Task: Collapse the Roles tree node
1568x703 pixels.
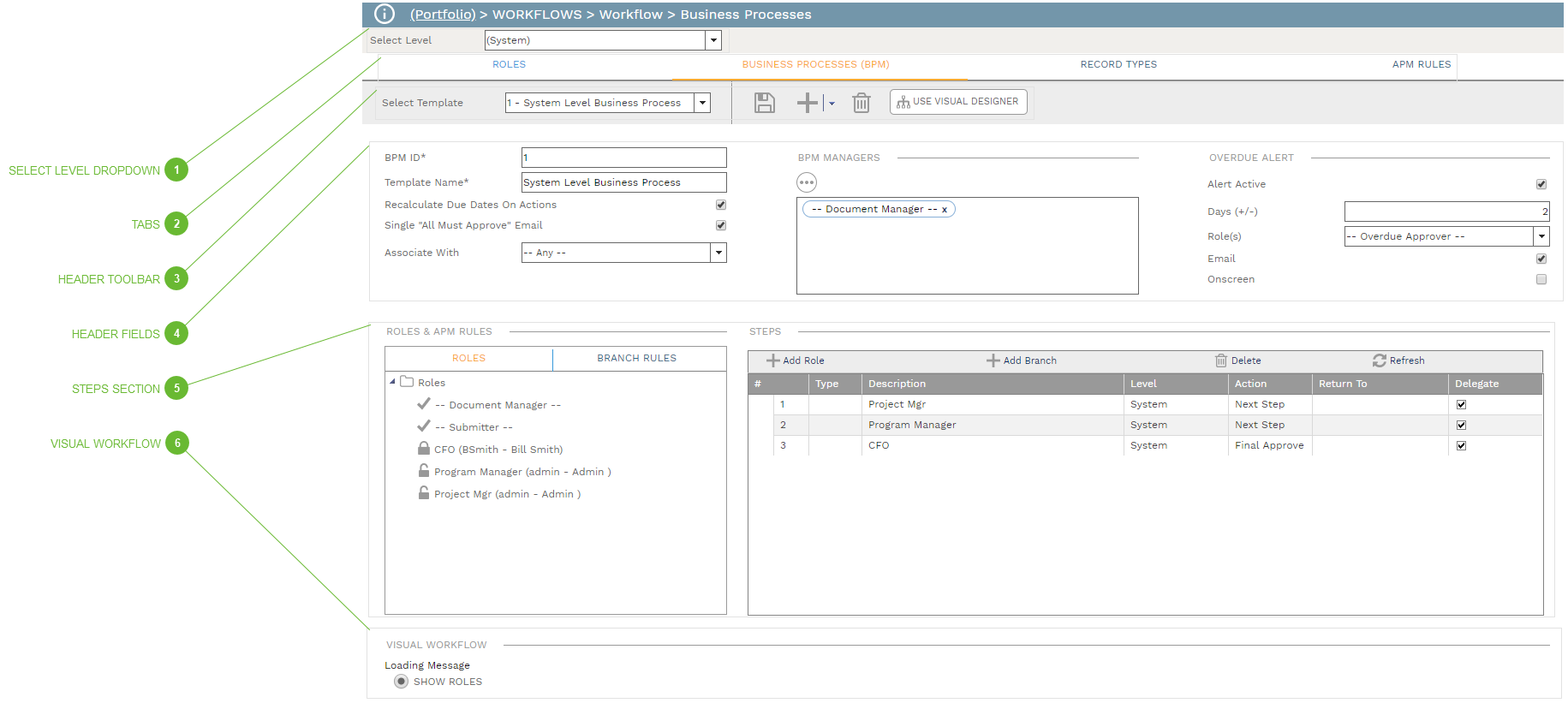Action: point(392,382)
